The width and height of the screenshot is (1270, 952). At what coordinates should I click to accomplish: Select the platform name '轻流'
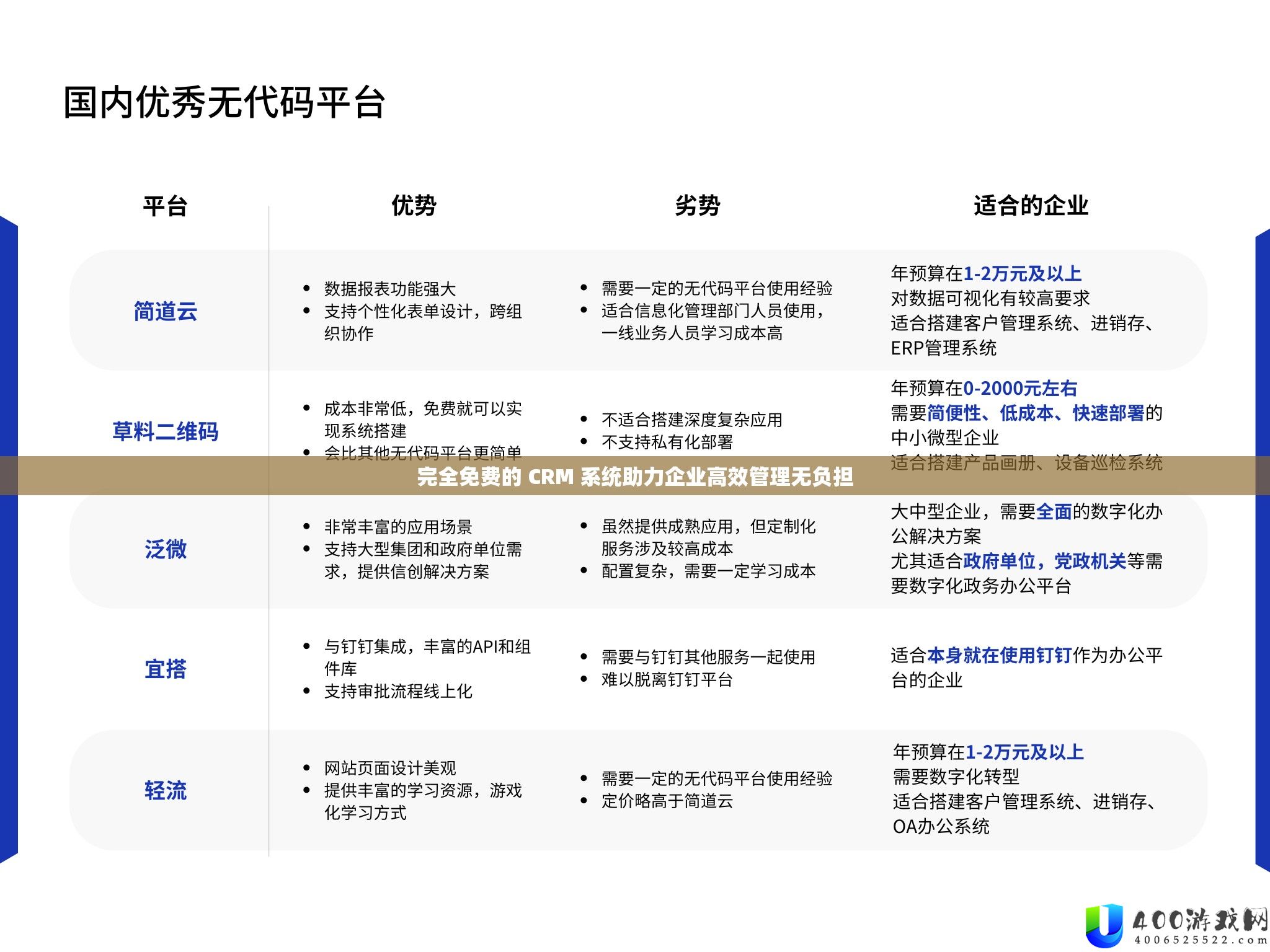point(166,790)
